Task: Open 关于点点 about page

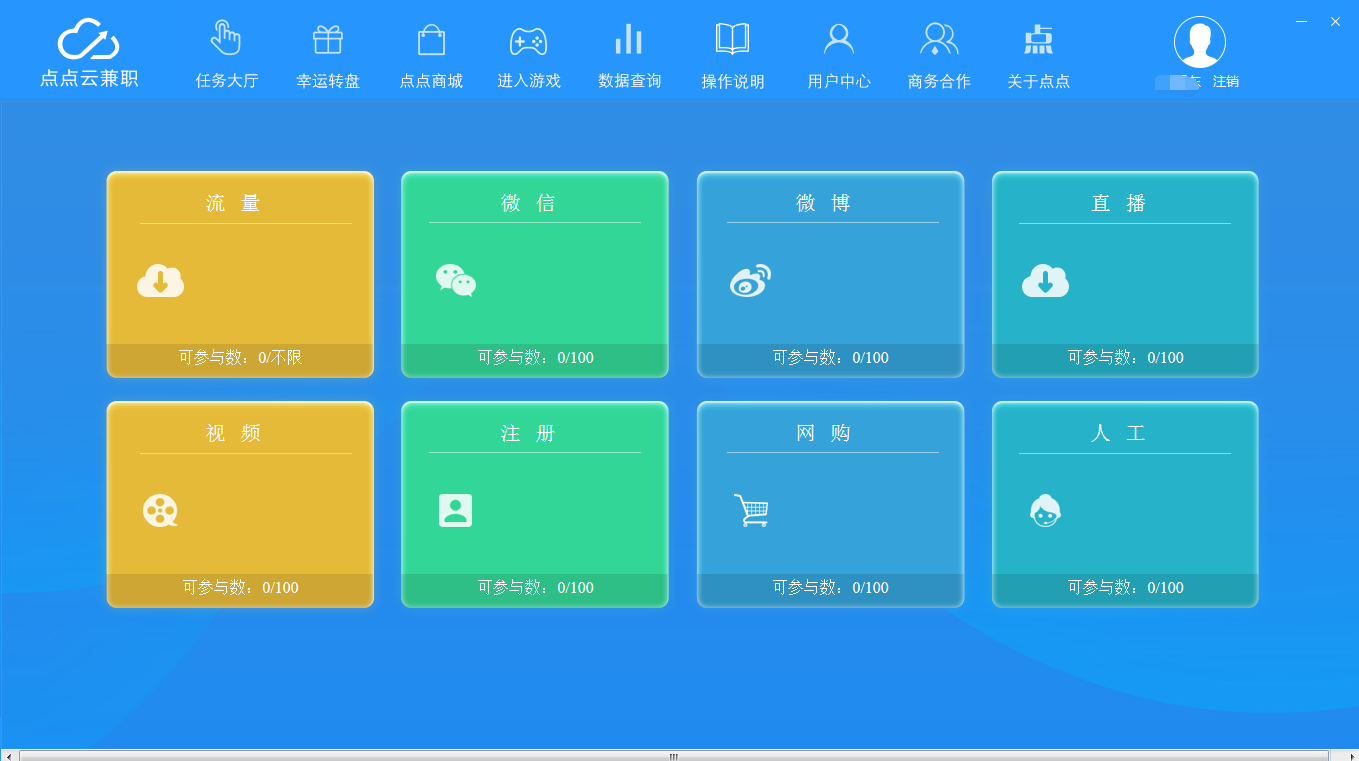Action: [x=1039, y=55]
